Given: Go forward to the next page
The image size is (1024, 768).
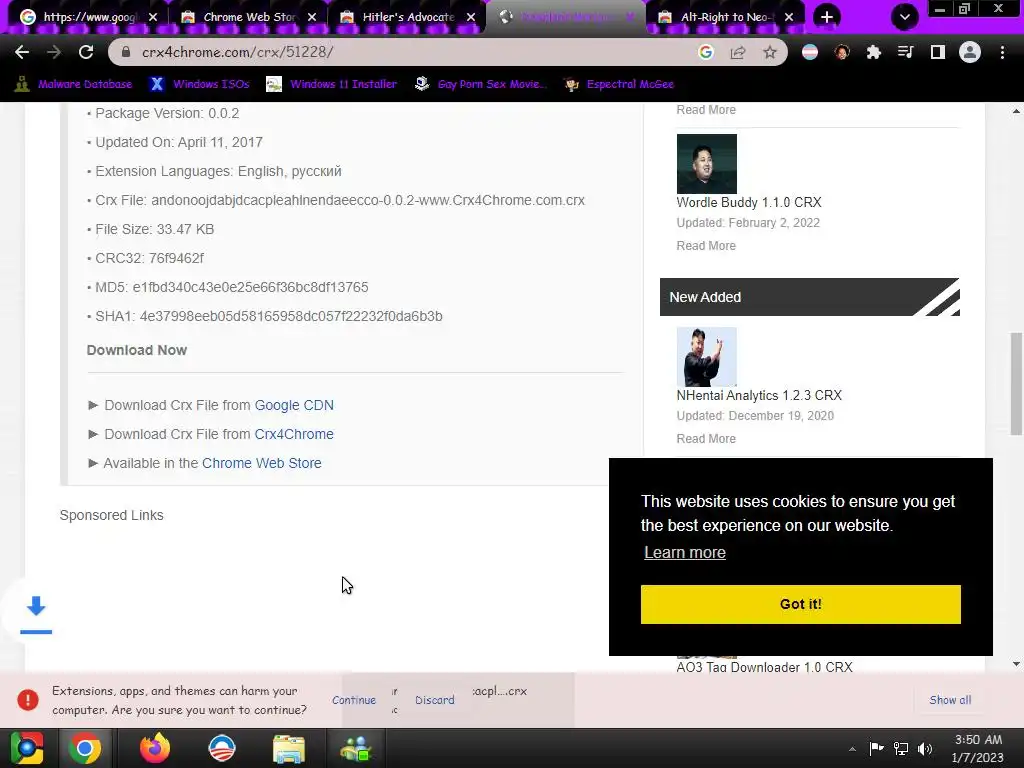Looking at the screenshot, I should (x=54, y=52).
